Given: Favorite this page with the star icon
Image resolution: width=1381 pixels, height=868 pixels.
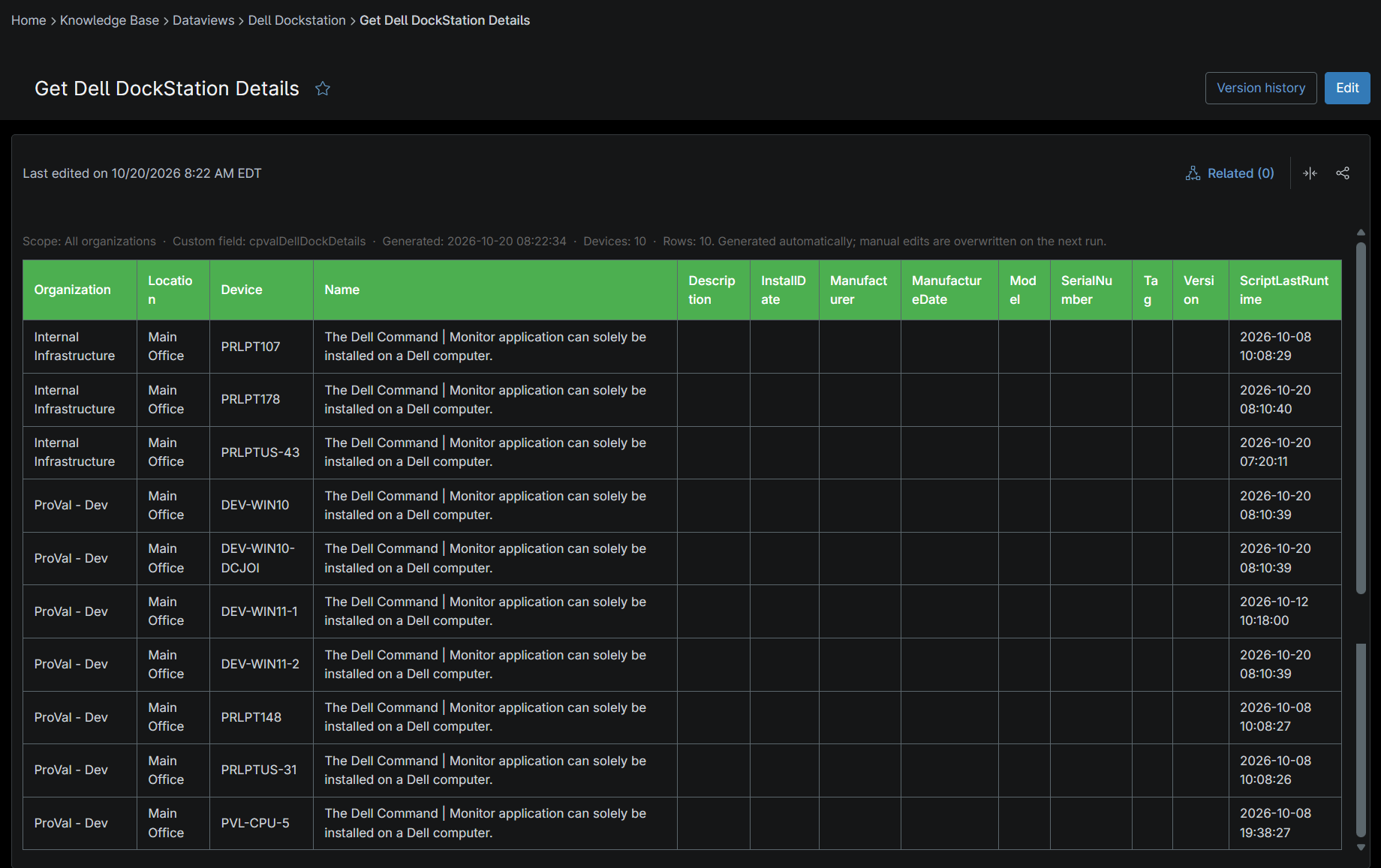Looking at the screenshot, I should (323, 89).
